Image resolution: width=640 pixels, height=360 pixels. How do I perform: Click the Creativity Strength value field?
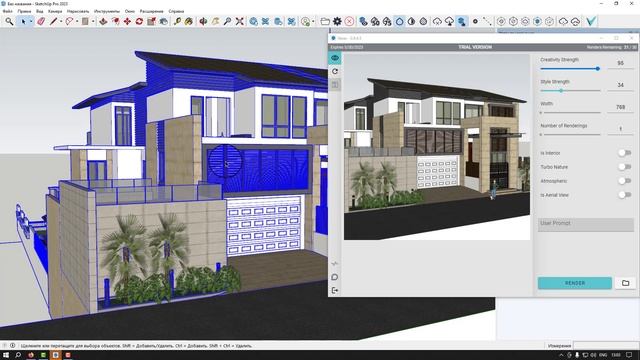(620, 64)
